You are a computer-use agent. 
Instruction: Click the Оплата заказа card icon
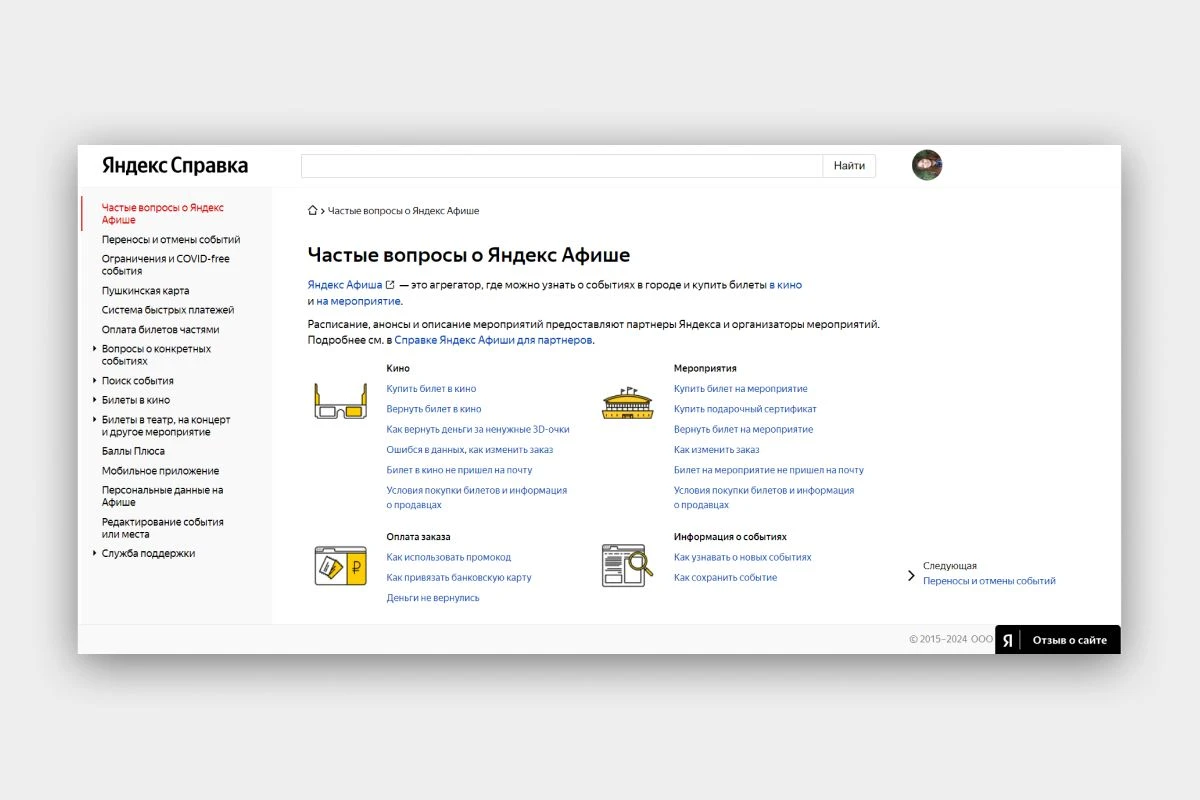[341, 566]
